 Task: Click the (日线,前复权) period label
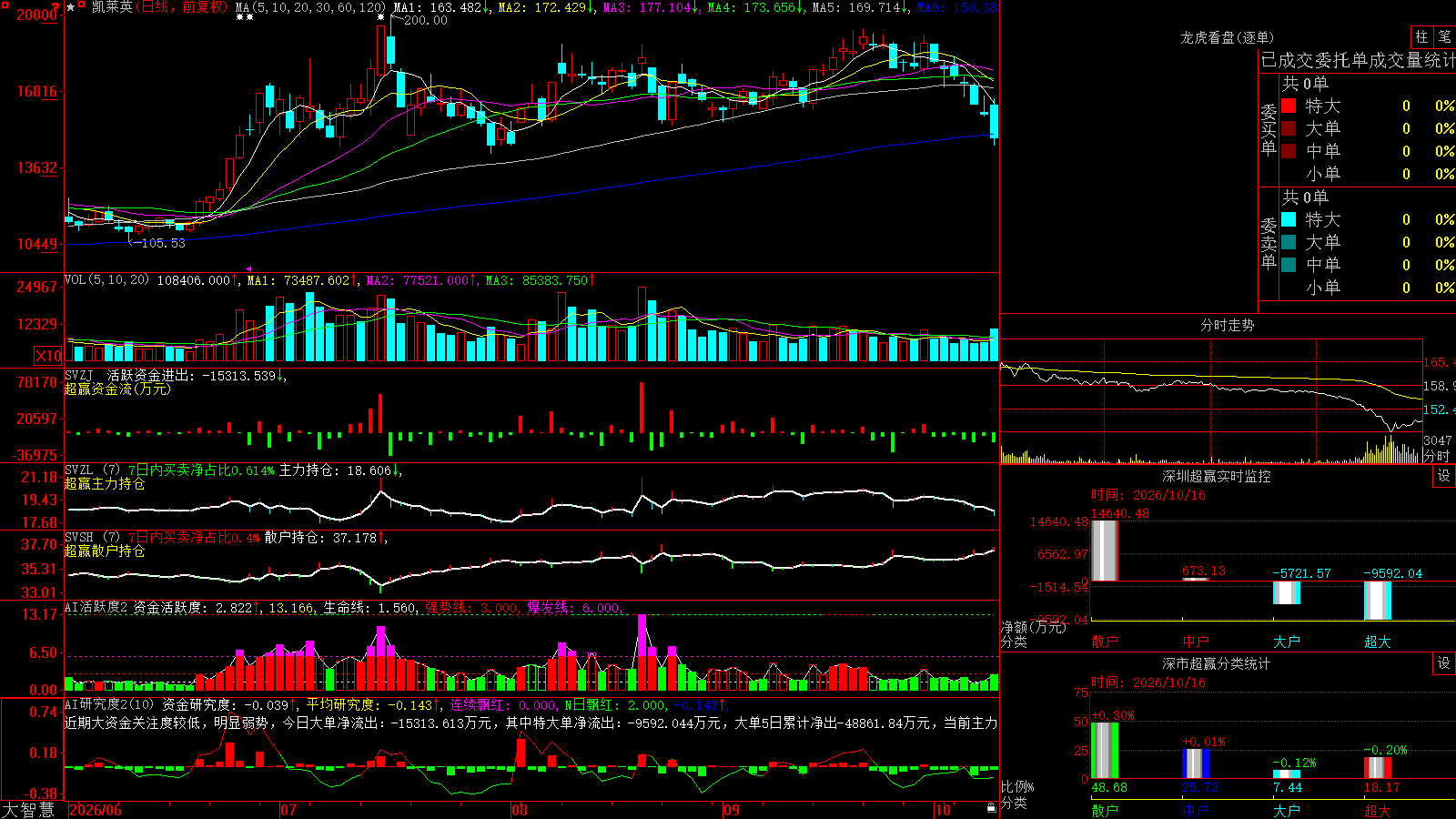click(x=182, y=7)
